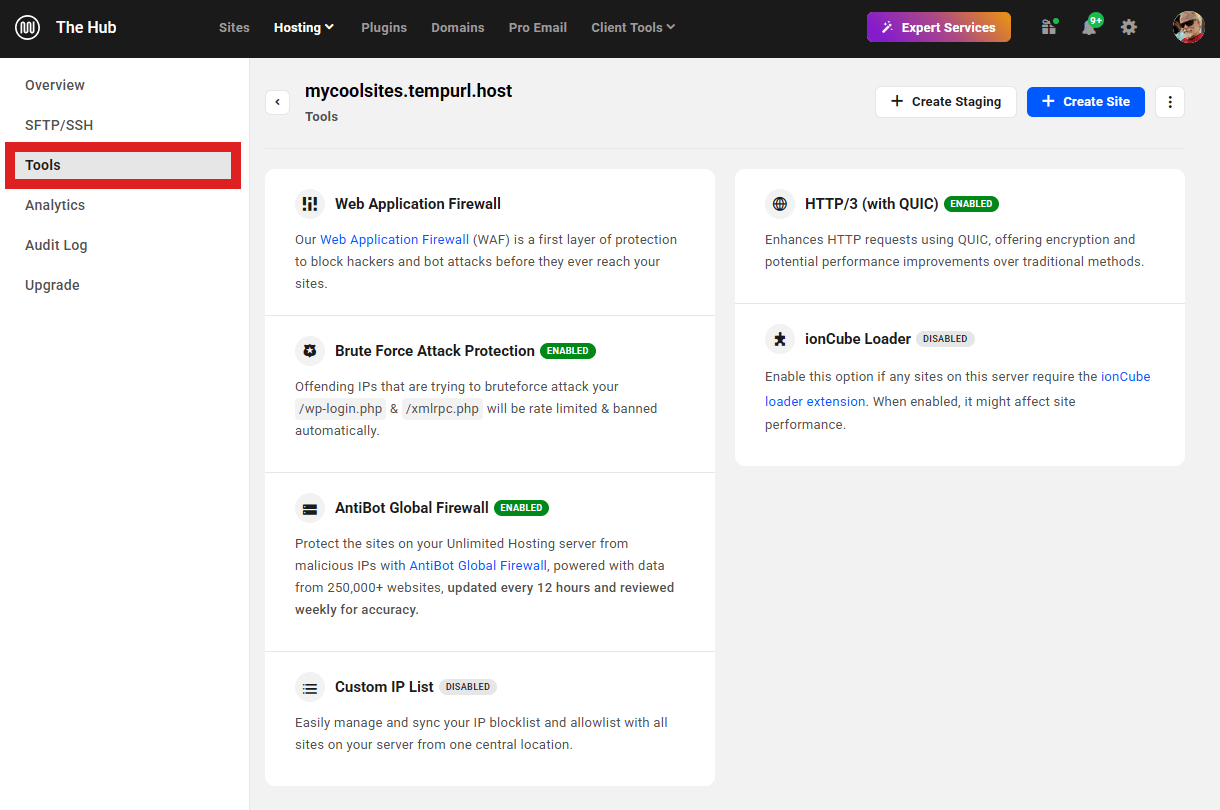This screenshot has width=1220, height=810.
Task: Click the Custom IP List icon
Action: (310, 687)
